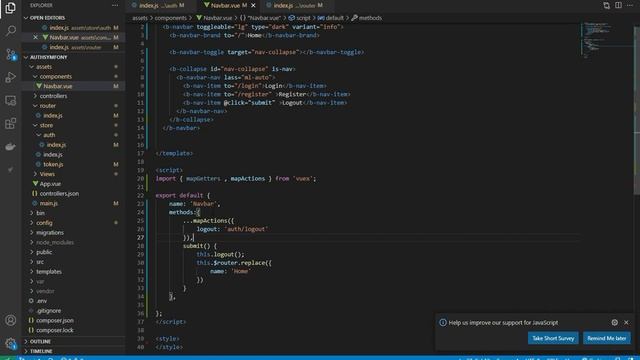Expand the public folder
The width and height of the screenshot is (640, 360).
(x=31, y=252)
